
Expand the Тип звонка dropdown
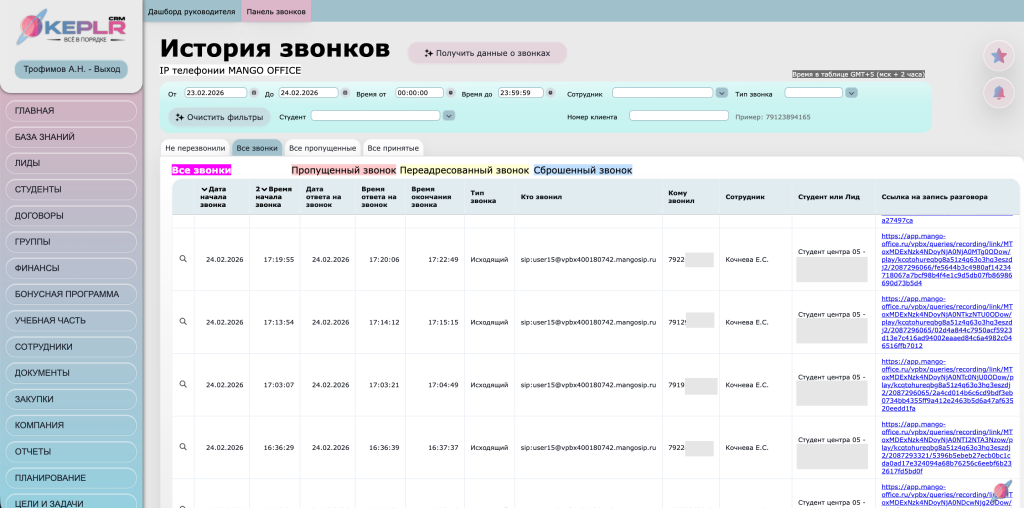point(851,93)
